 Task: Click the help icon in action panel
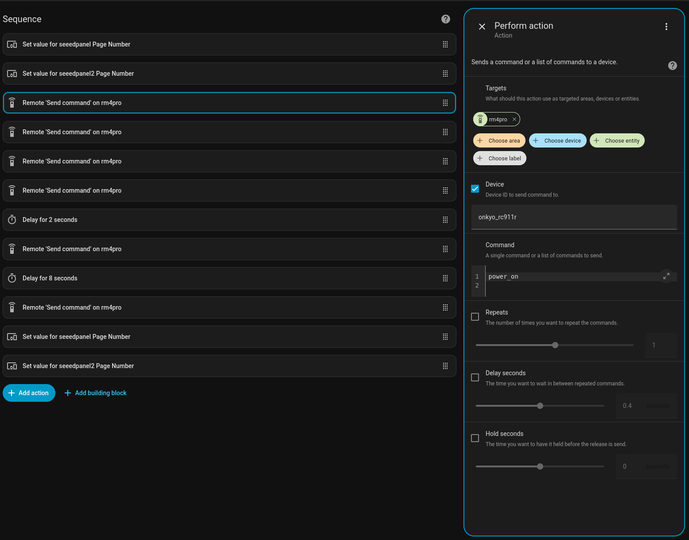(x=672, y=65)
